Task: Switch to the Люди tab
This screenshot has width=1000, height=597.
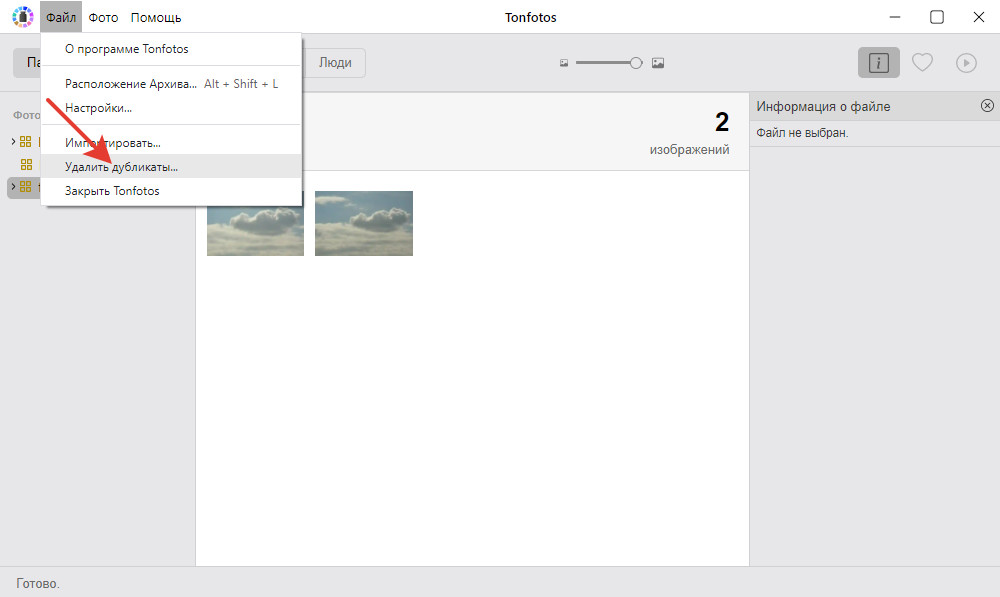Action: [x=335, y=63]
